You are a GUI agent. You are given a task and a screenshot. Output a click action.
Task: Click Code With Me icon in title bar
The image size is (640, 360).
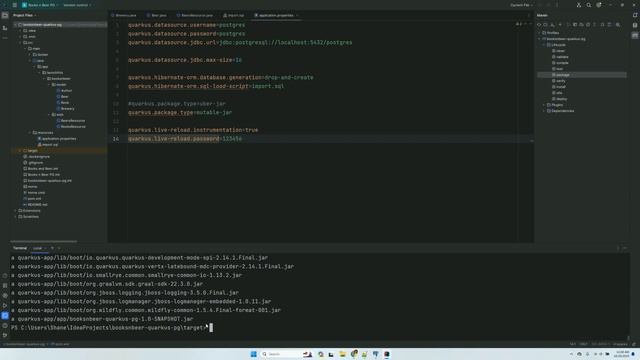pos(579,5)
